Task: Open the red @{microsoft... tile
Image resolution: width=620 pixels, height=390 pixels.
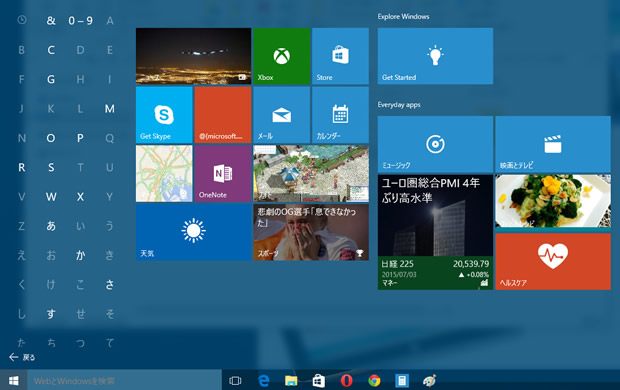Action: [x=223, y=115]
